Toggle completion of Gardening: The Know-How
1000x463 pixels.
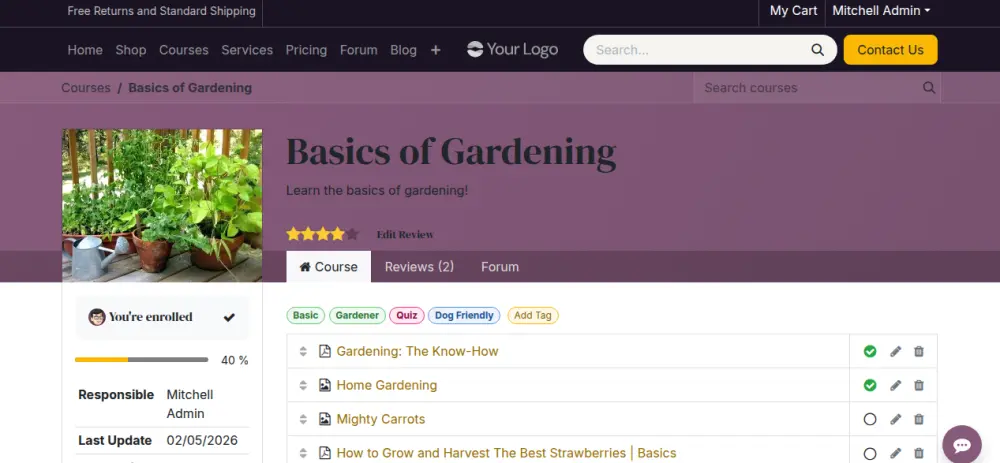870,351
